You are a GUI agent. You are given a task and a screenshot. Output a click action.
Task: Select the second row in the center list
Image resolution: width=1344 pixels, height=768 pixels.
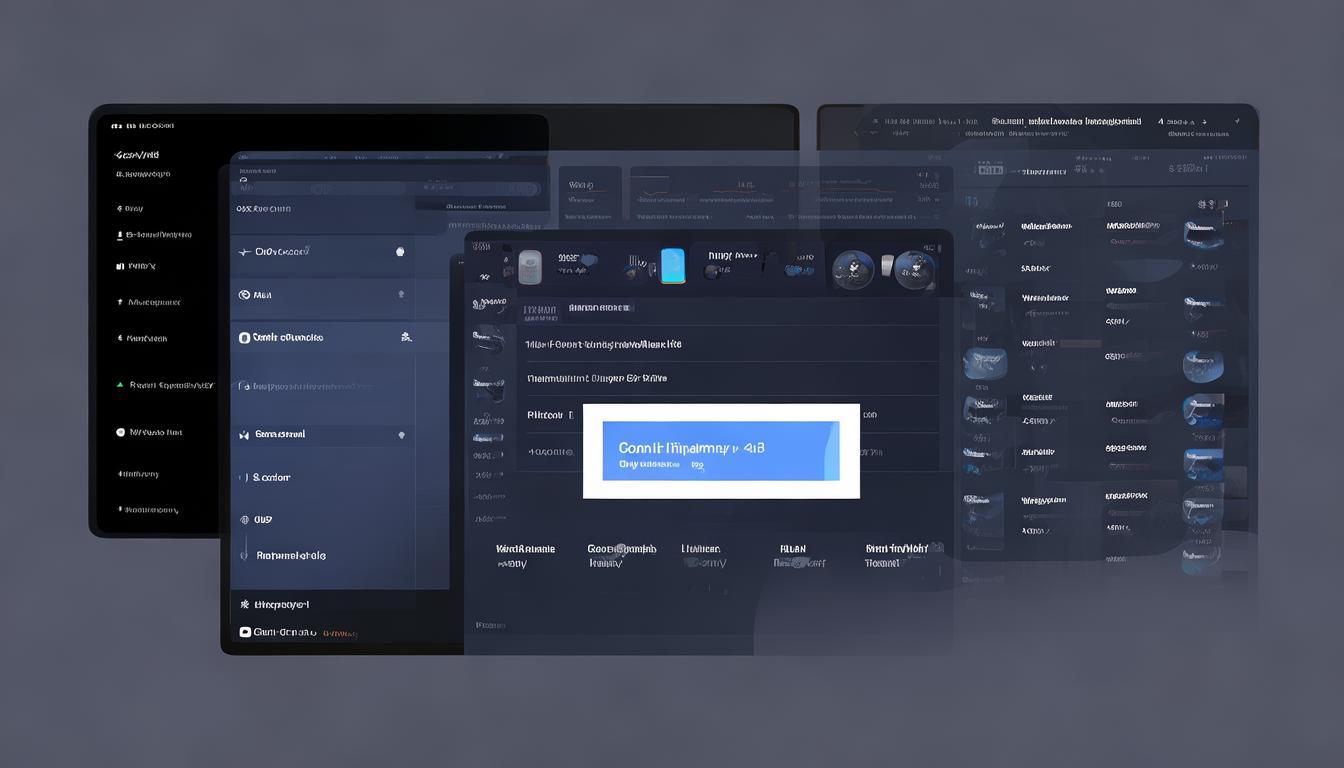click(x=597, y=379)
